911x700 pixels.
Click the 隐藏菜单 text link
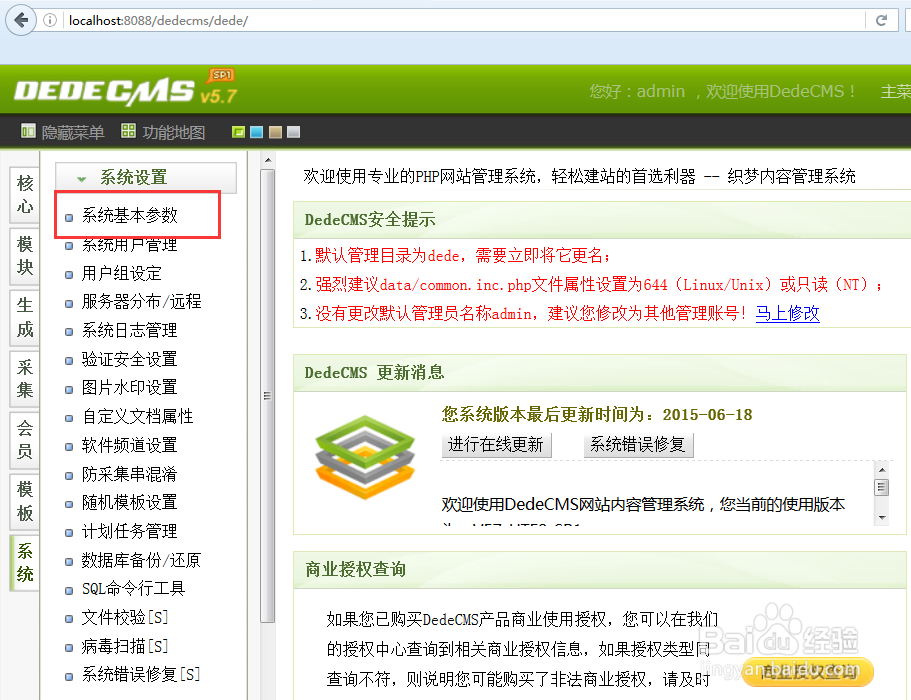pos(73,132)
